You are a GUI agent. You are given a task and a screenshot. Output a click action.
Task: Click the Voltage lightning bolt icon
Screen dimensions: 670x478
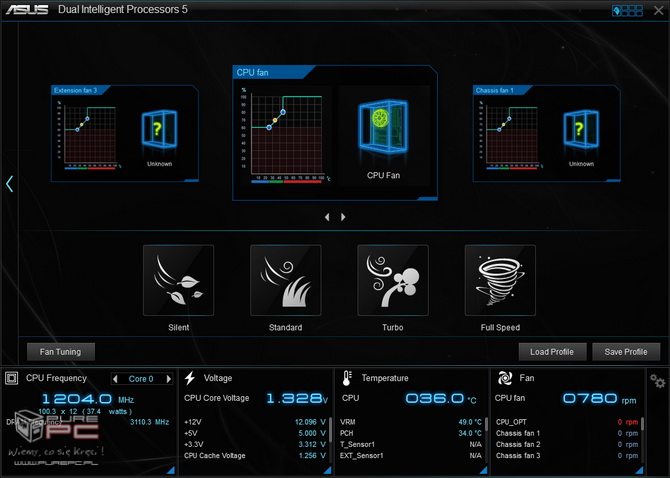pyautogui.click(x=190, y=378)
